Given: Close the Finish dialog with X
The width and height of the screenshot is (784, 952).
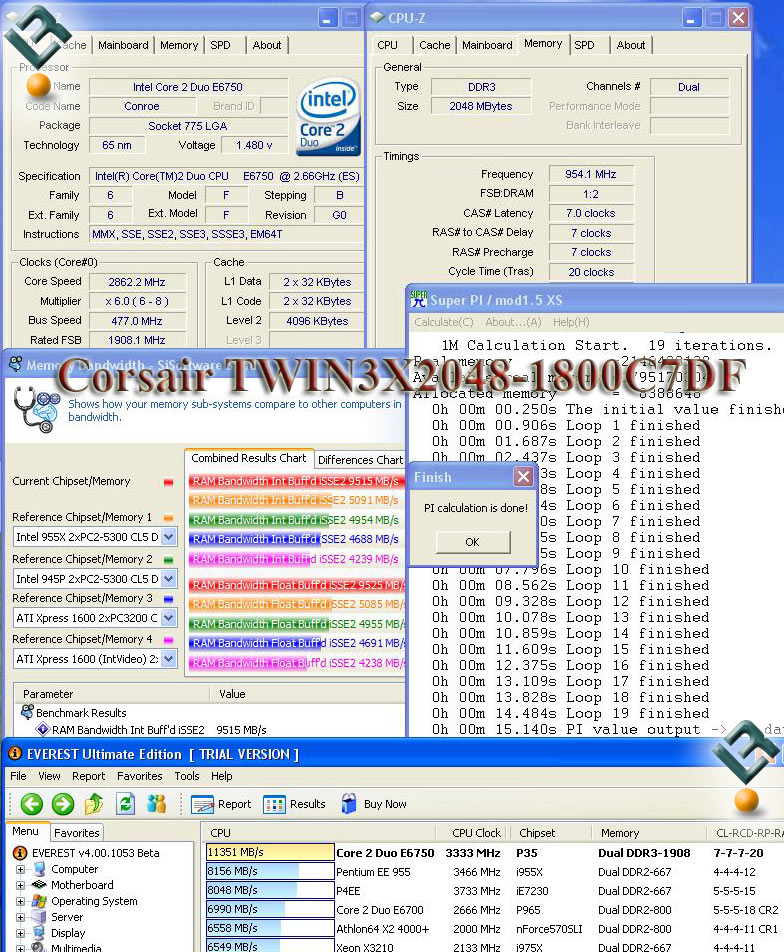Looking at the screenshot, I should click(523, 477).
